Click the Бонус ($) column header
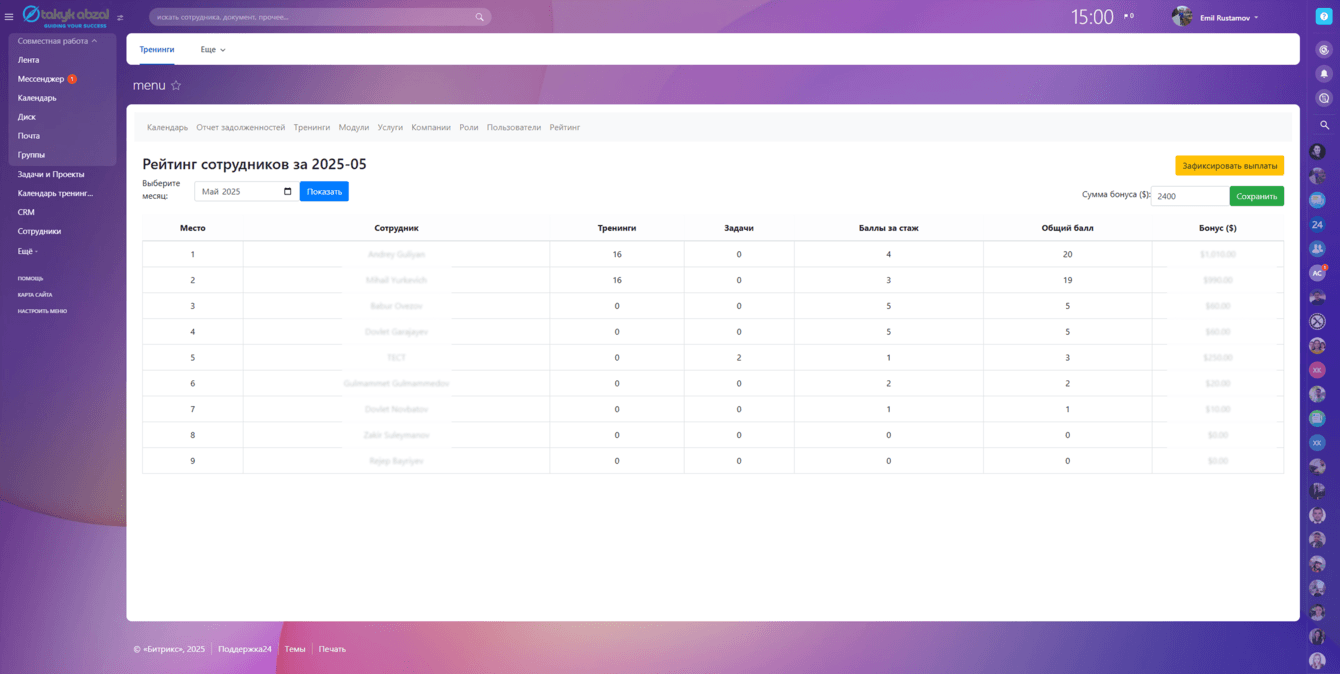The height and width of the screenshot is (674, 1340). pos(1217,228)
